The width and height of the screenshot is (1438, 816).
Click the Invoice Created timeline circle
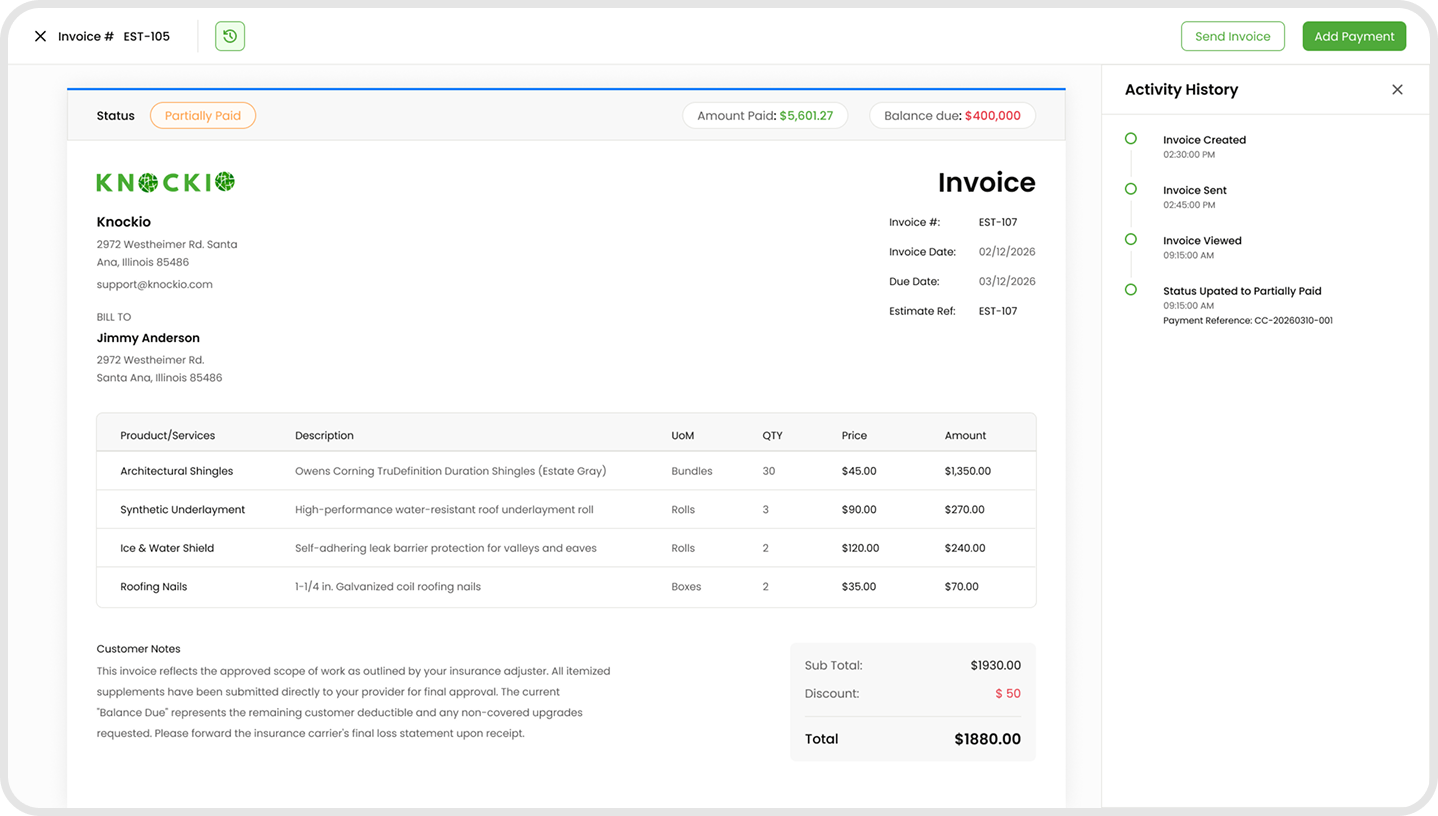pyautogui.click(x=1131, y=139)
